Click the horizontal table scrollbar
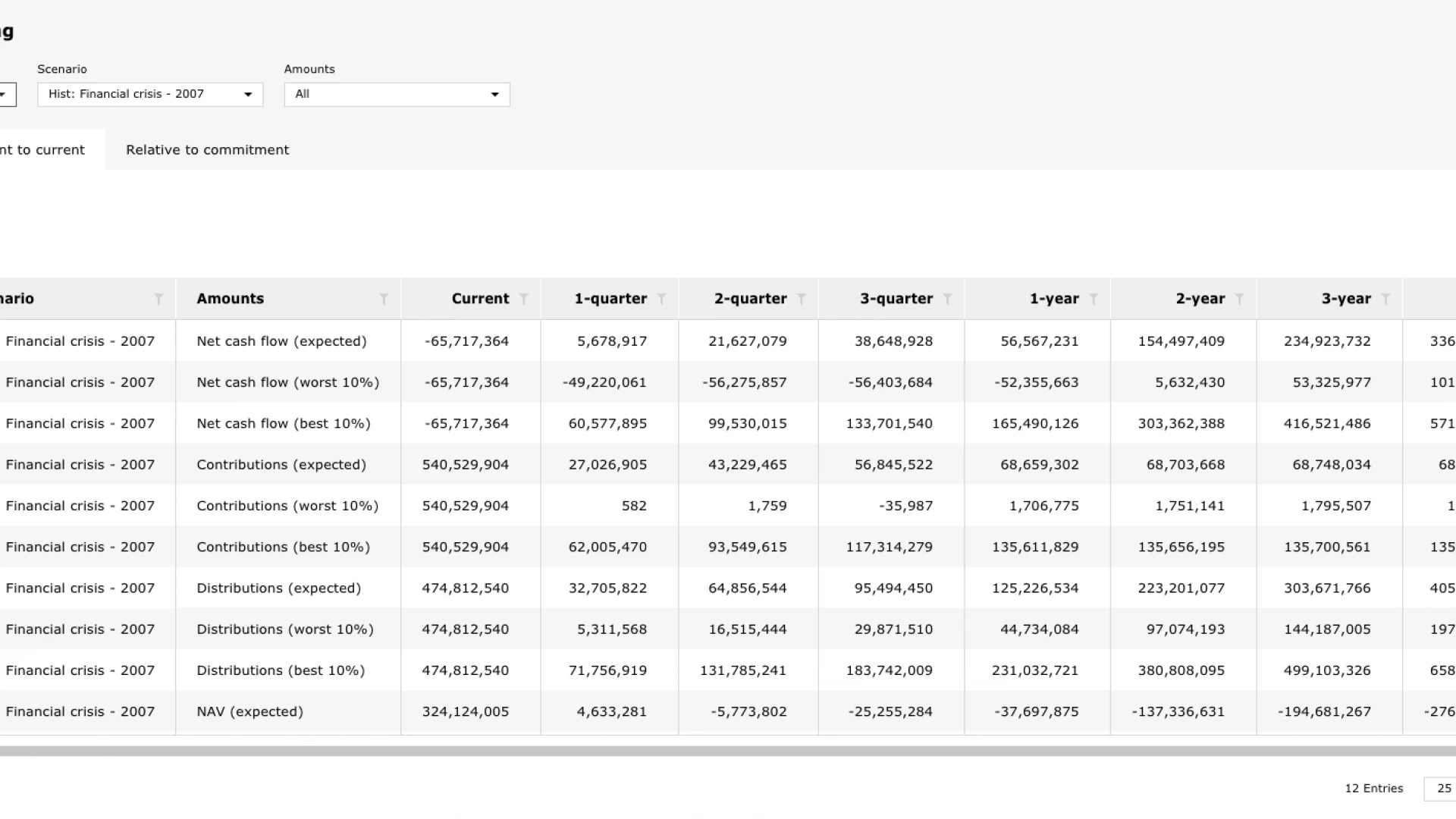 click(x=728, y=751)
